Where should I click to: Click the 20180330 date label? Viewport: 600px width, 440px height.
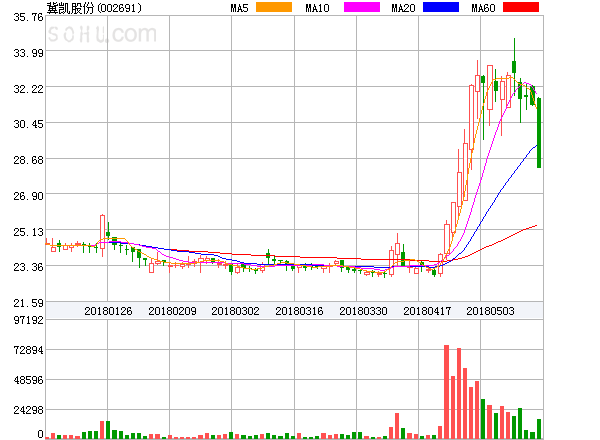point(363,311)
